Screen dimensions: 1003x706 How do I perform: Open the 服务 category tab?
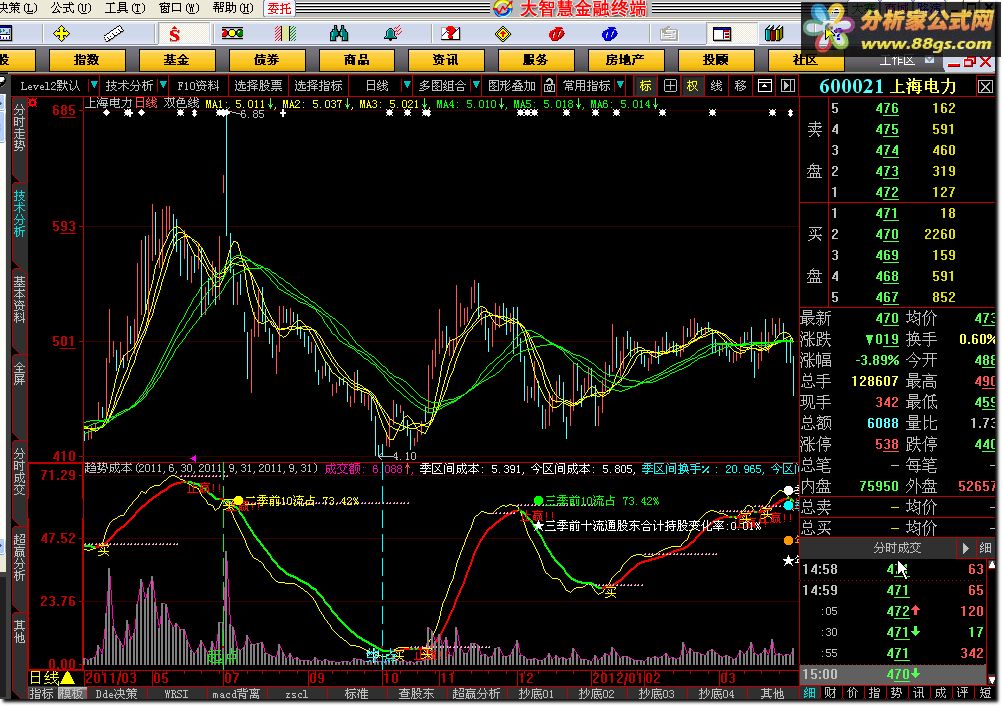tap(535, 60)
